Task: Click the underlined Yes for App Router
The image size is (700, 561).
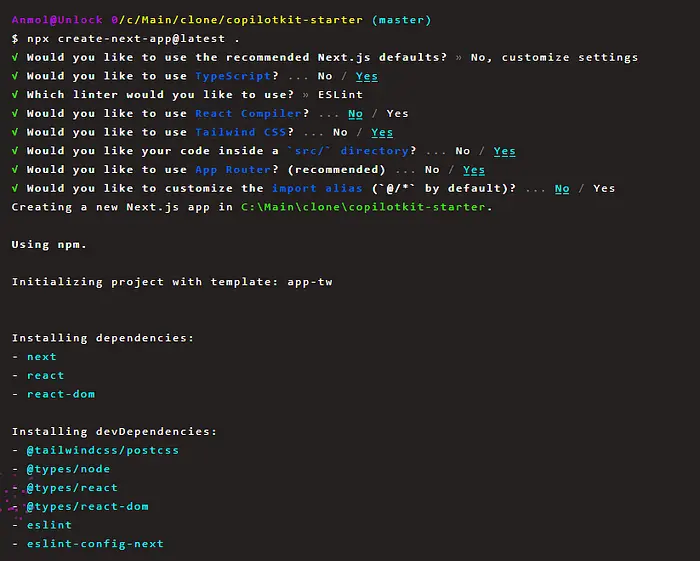Action: [x=474, y=170]
